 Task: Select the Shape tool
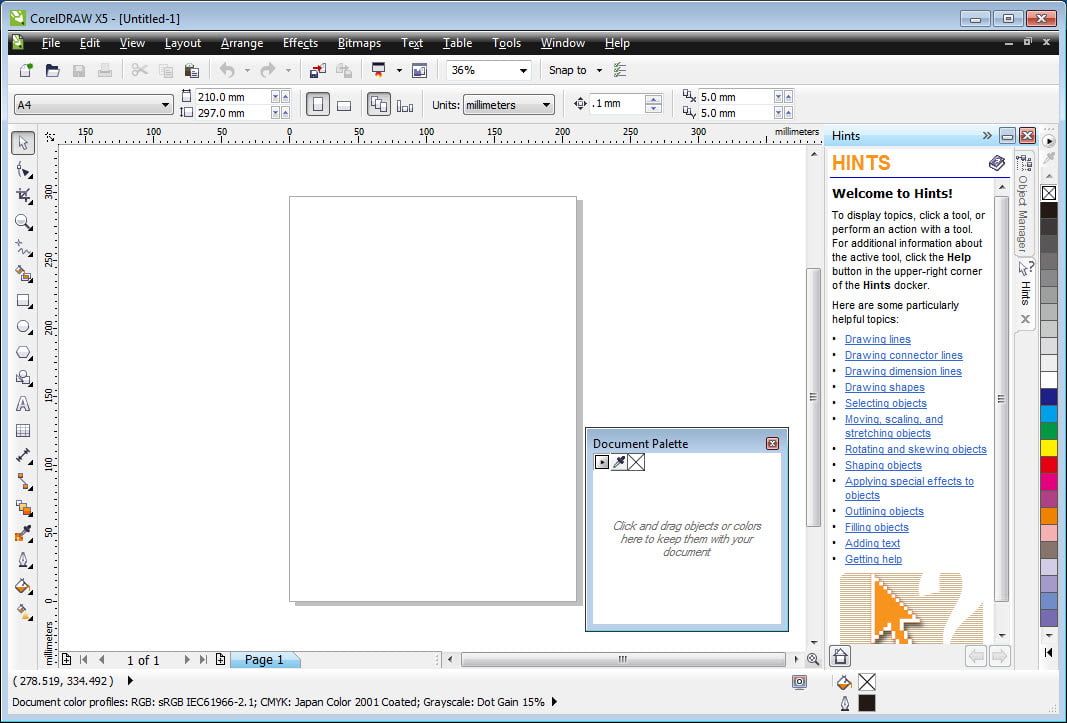[23, 170]
